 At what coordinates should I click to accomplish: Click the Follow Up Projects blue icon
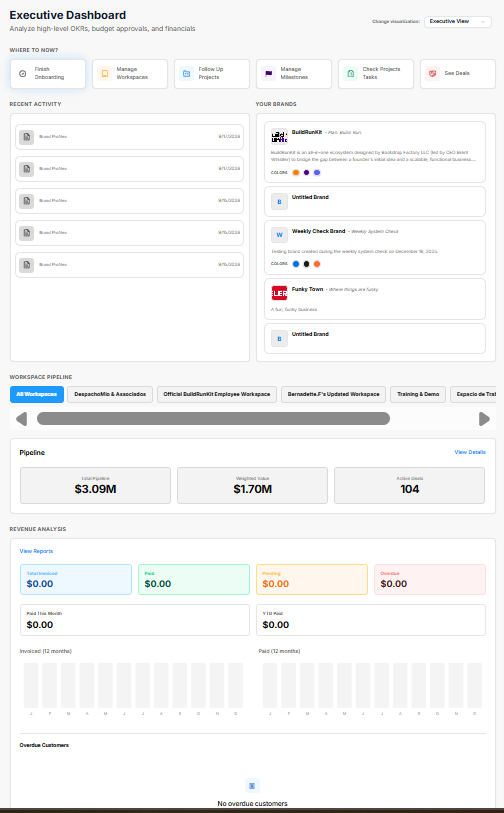187,74
